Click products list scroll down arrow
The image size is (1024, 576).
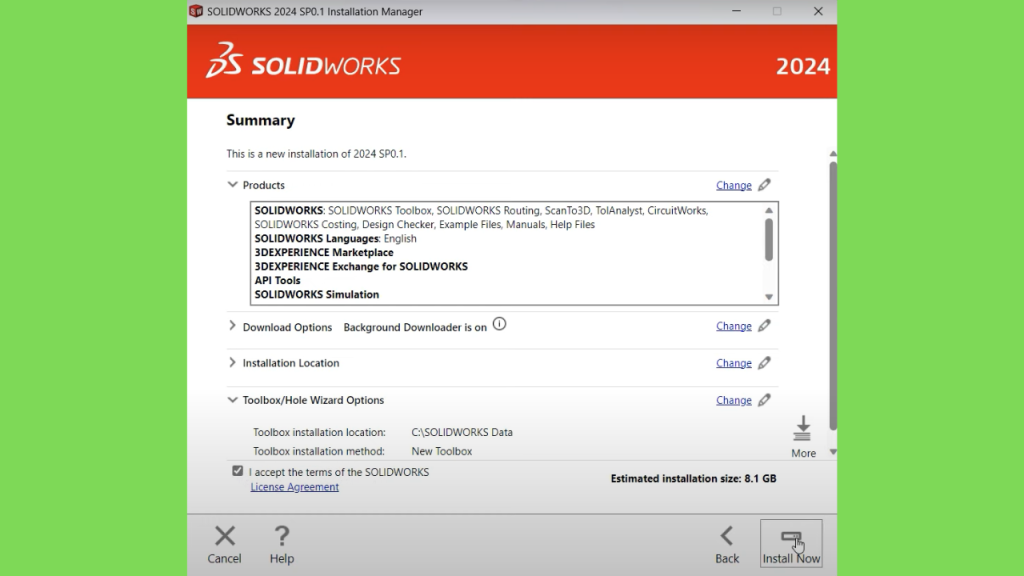(769, 297)
